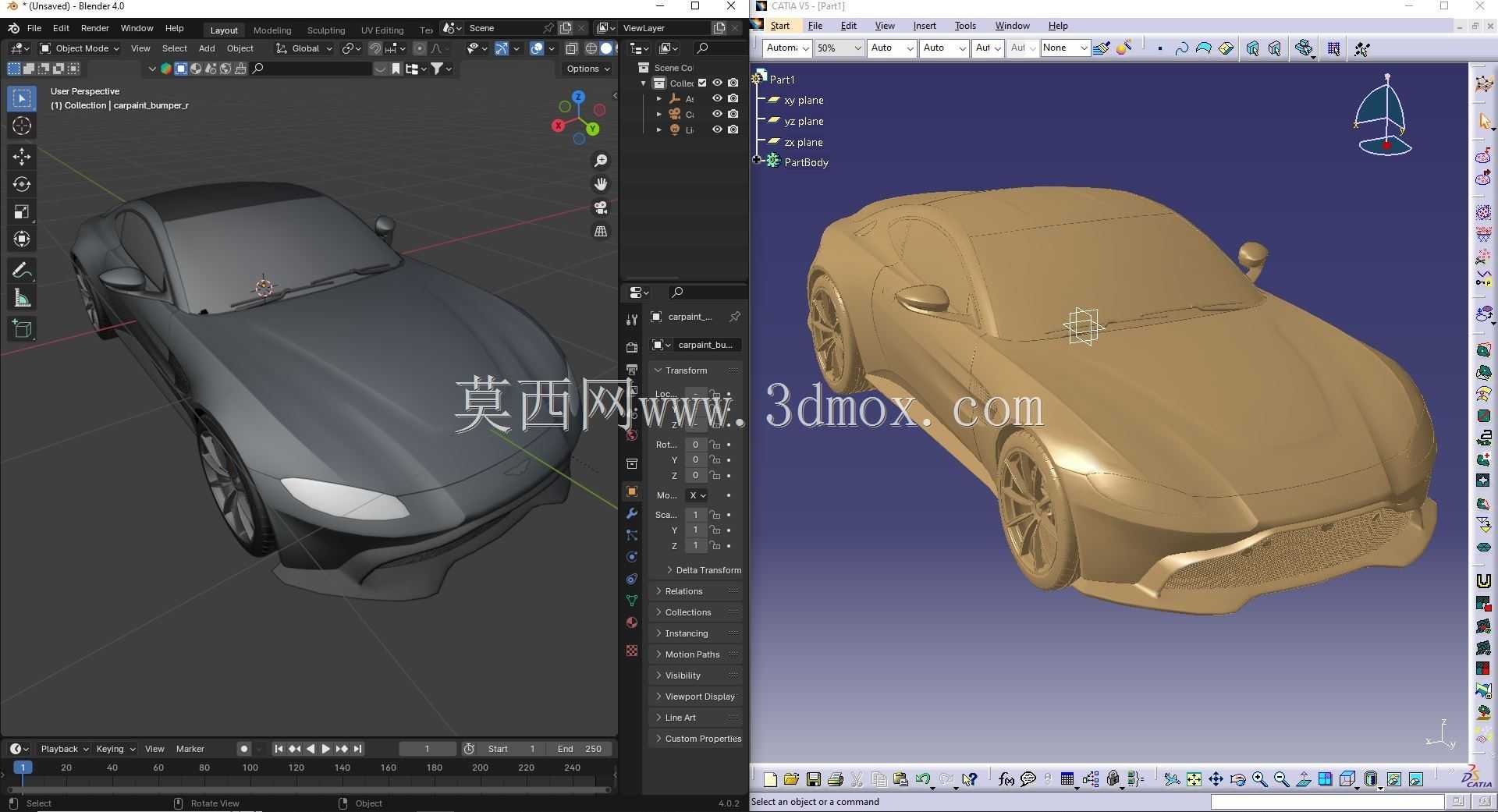Play the animation in the timeline
The height and width of the screenshot is (812, 1498).
point(326,749)
